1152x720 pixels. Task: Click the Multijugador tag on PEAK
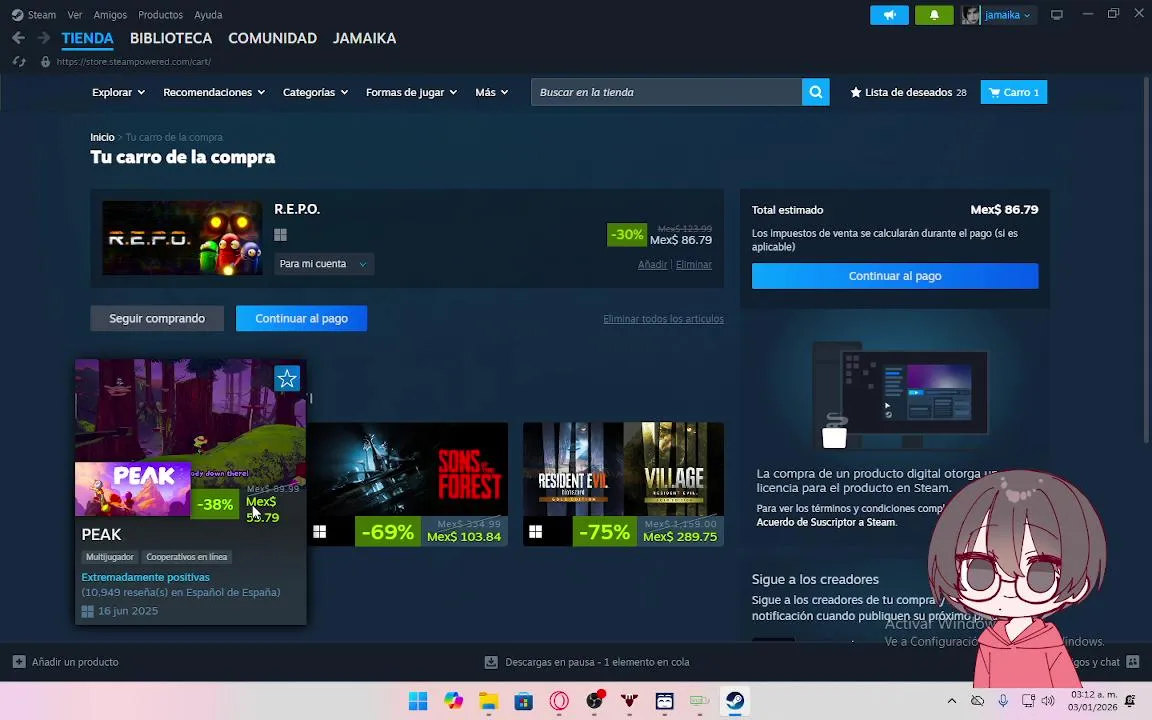[x=110, y=557]
